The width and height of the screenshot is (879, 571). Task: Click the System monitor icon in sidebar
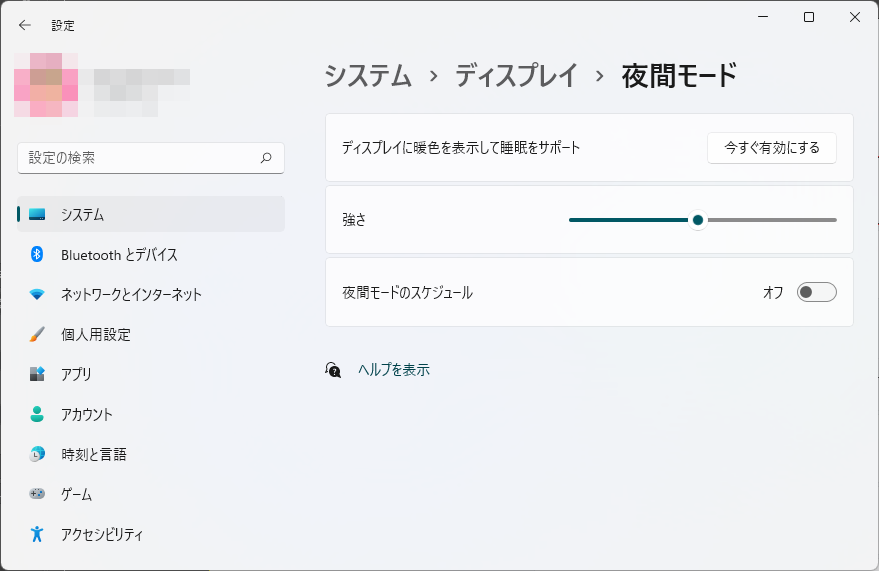[37, 214]
